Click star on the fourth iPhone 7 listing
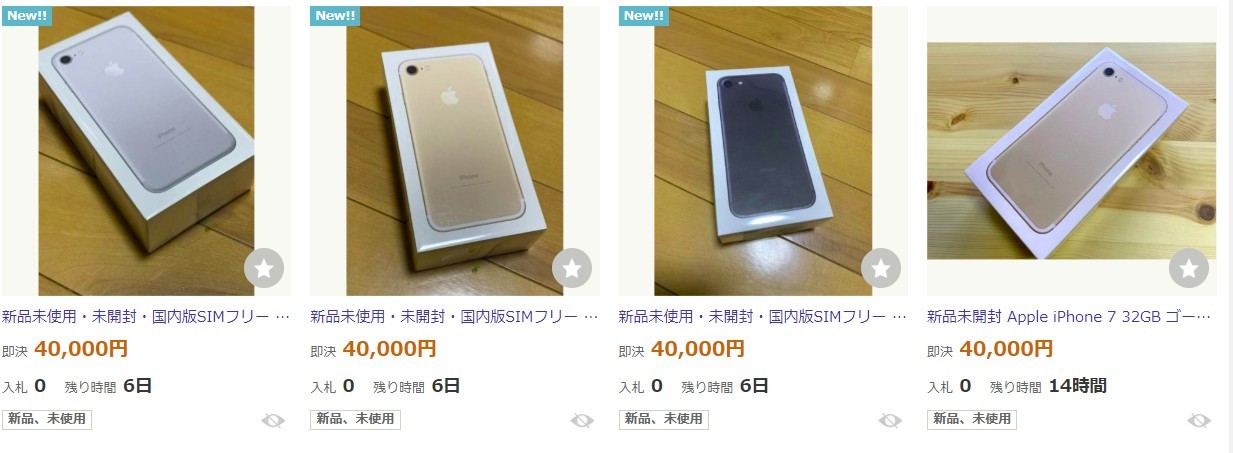 click(1189, 268)
